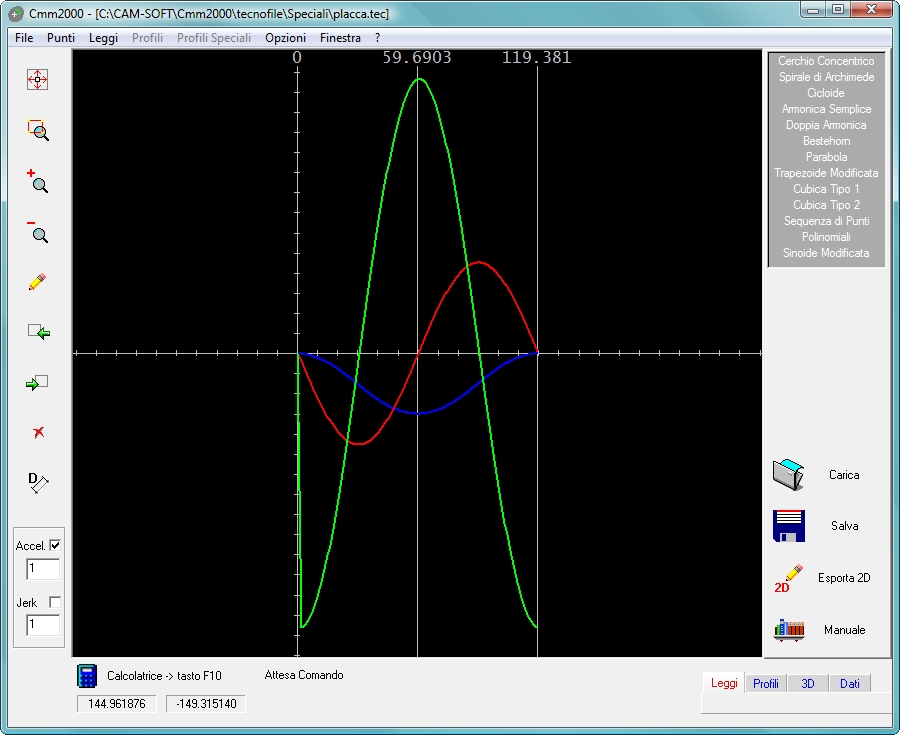Click the Manuale bookshelf icon
Viewport: 900px width, 735px height.
tap(789, 631)
